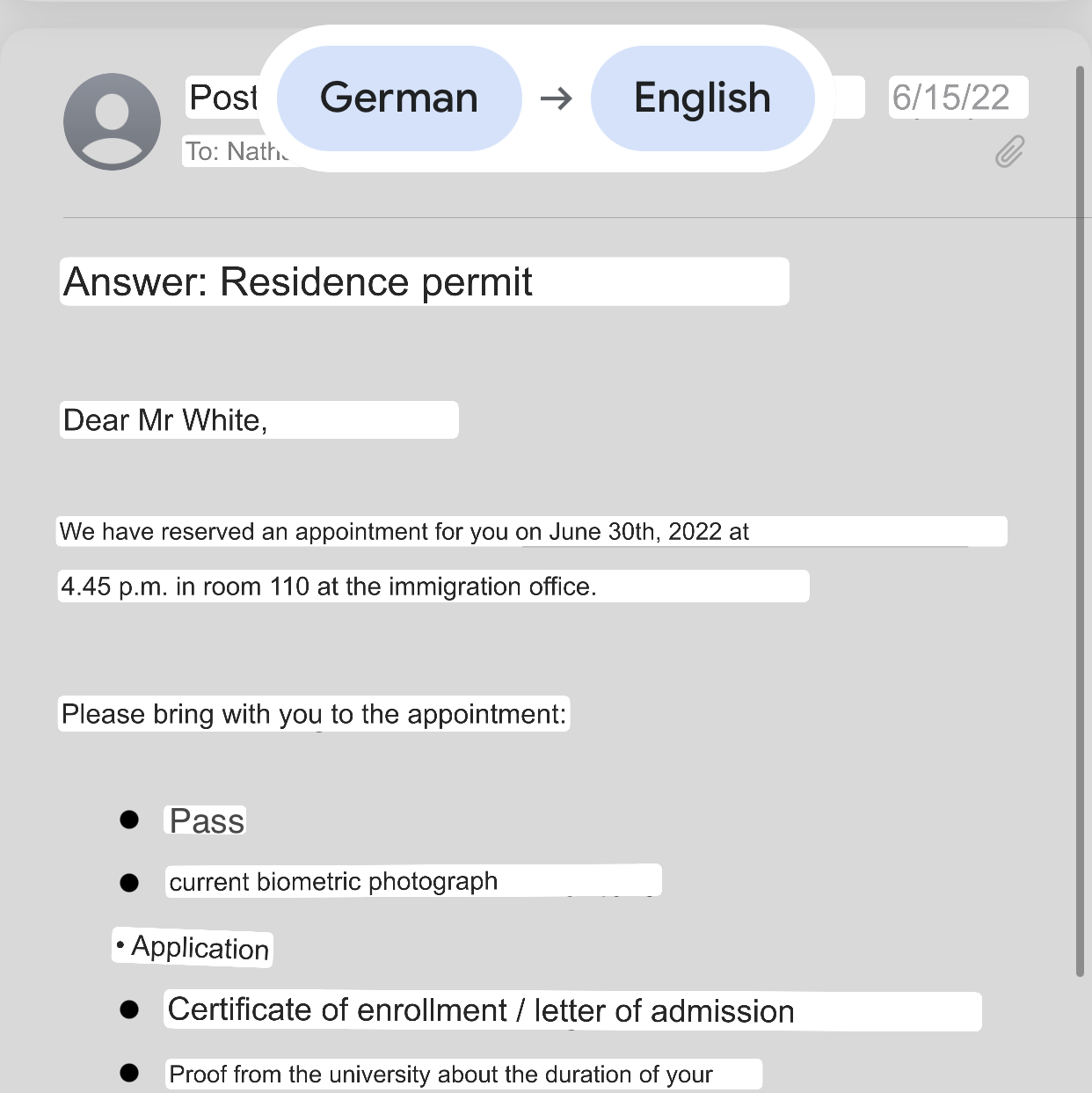This screenshot has width=1092, height=1093.
Task: Click the greeting Dear Mr White
Action: 165,420
